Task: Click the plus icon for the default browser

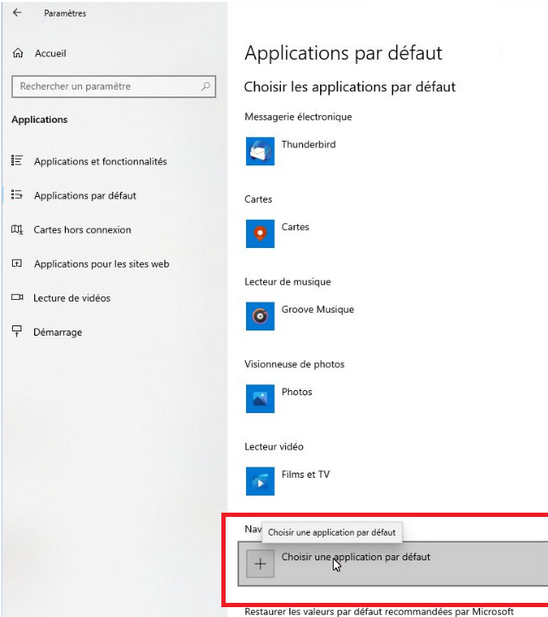Action: pyautogui.click(x=260, y=564)
